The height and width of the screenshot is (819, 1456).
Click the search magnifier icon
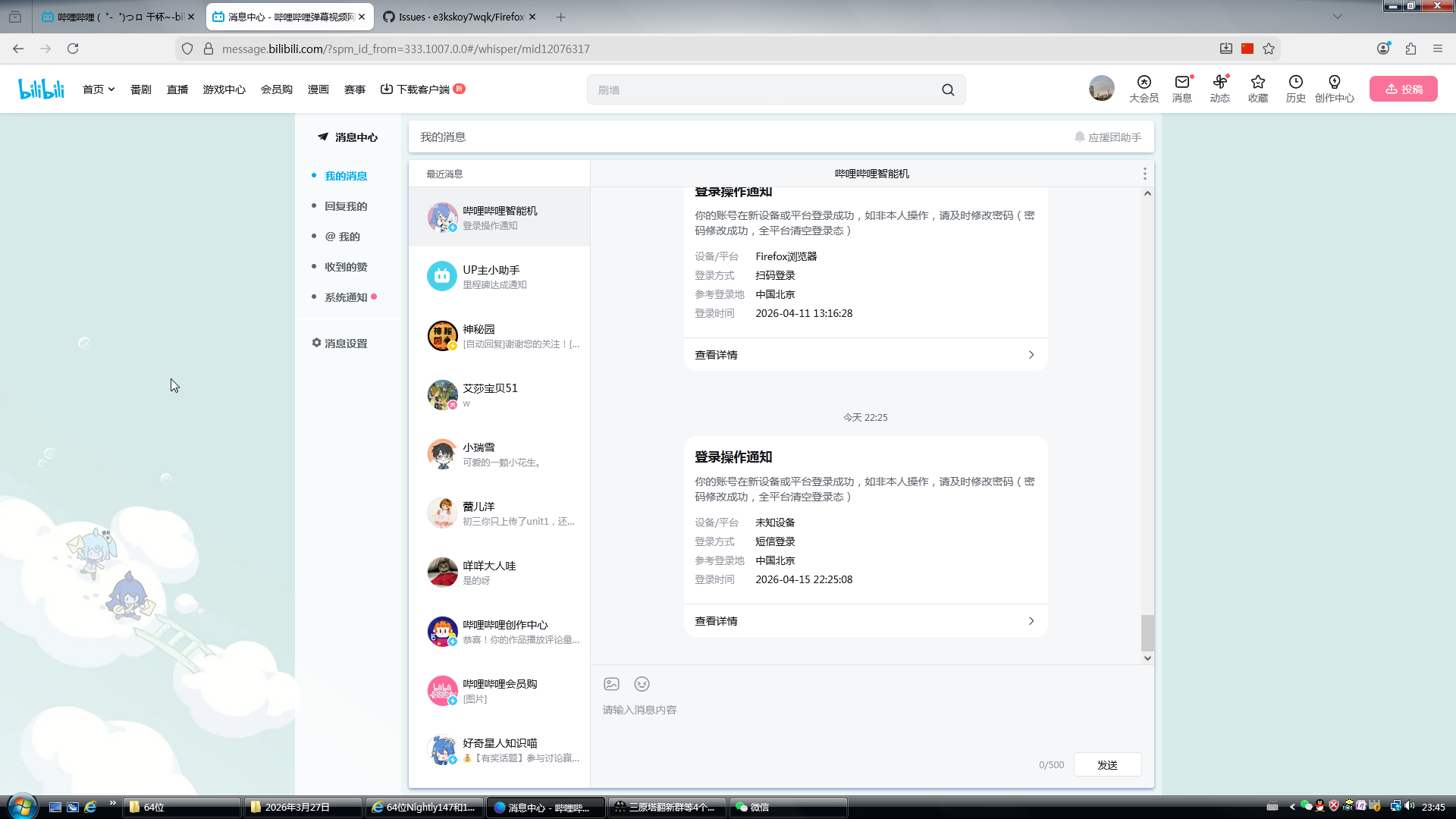click(948, 89)
